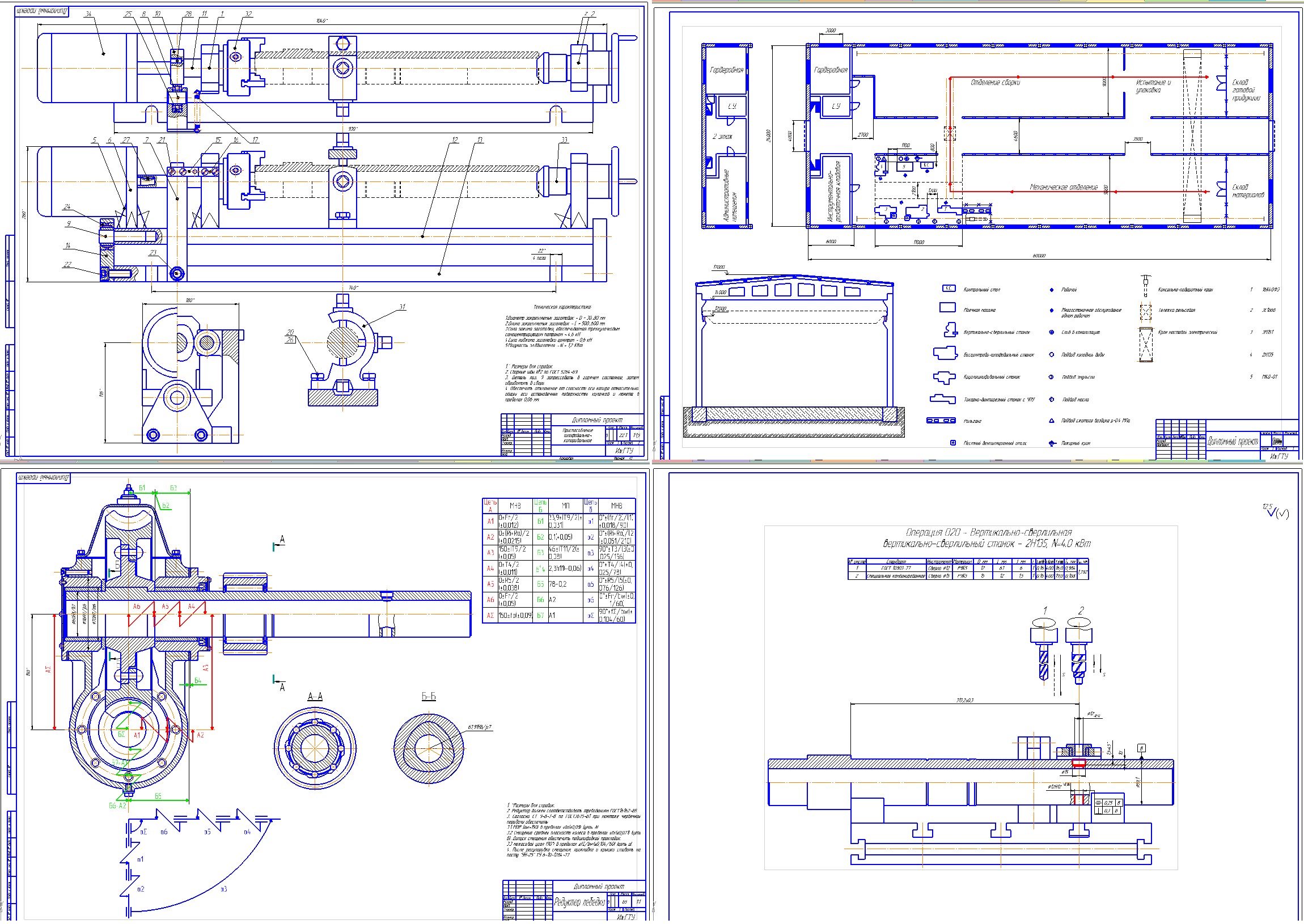The height and width of the screenshot is (924, 1304).
Task: Click the 310±0,3 dimension in operation sketch
Action: [x=965, y=700]
